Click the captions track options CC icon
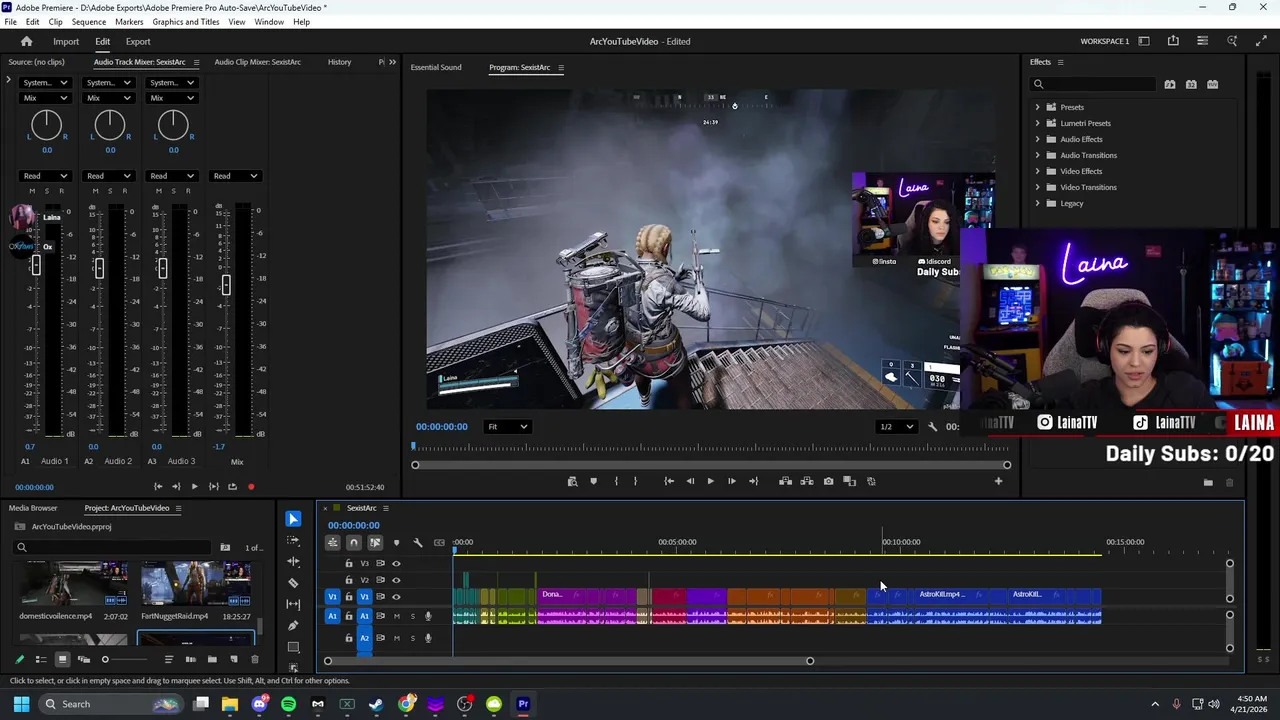The image size is (1280, 720). [x=439, y=543]
